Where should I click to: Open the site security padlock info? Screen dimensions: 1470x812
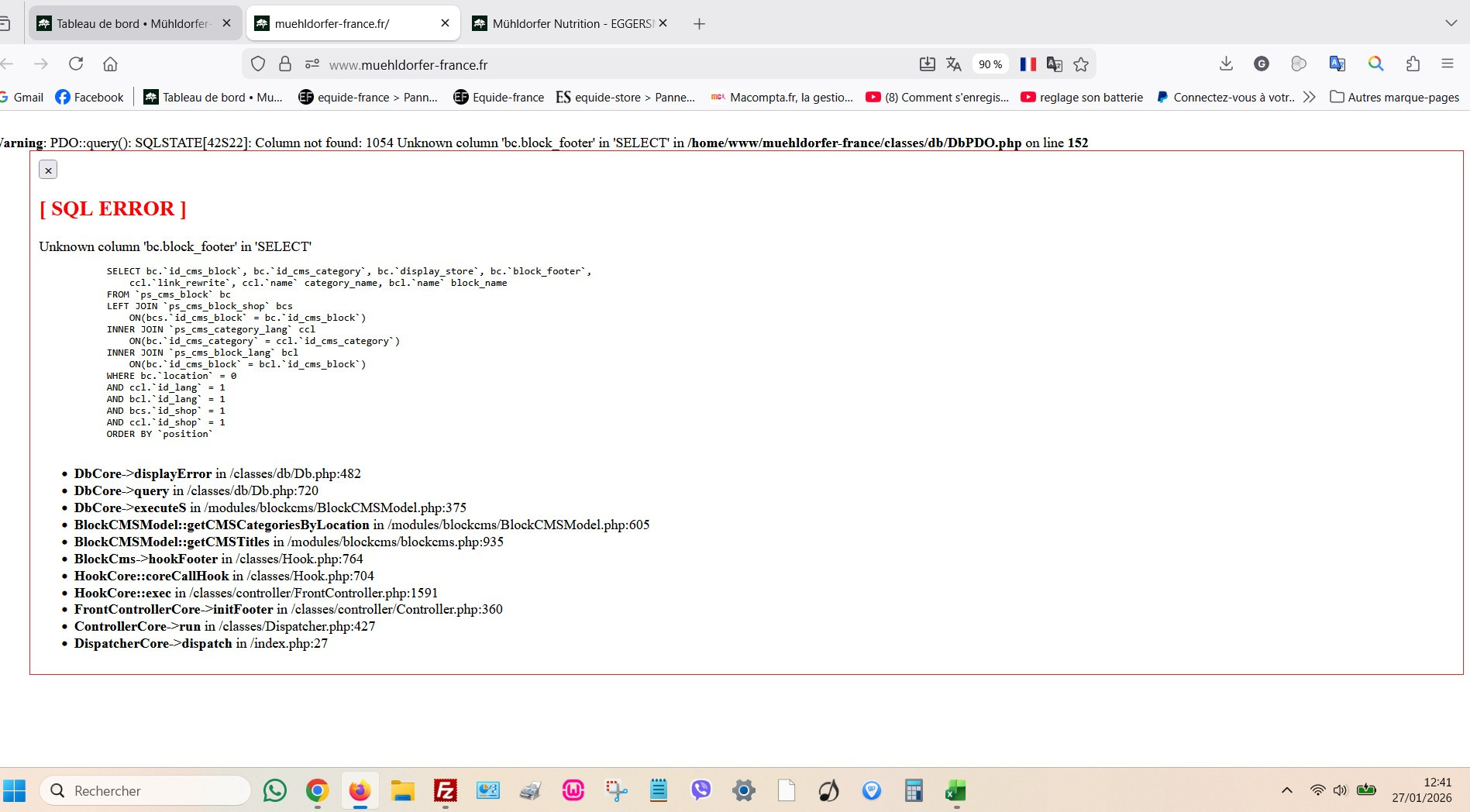coord(285,64)
